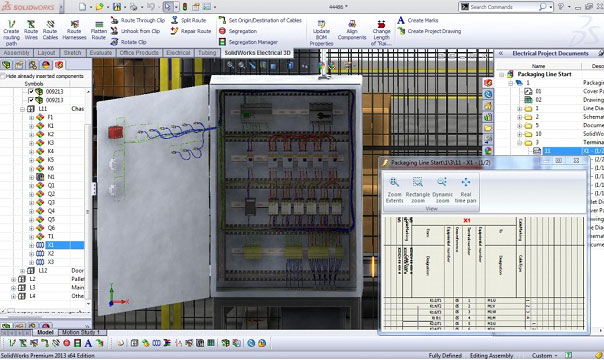Uncheck the second 009213 symbol checkbox
The image size is (604, 360).
[x=31, y=100]
